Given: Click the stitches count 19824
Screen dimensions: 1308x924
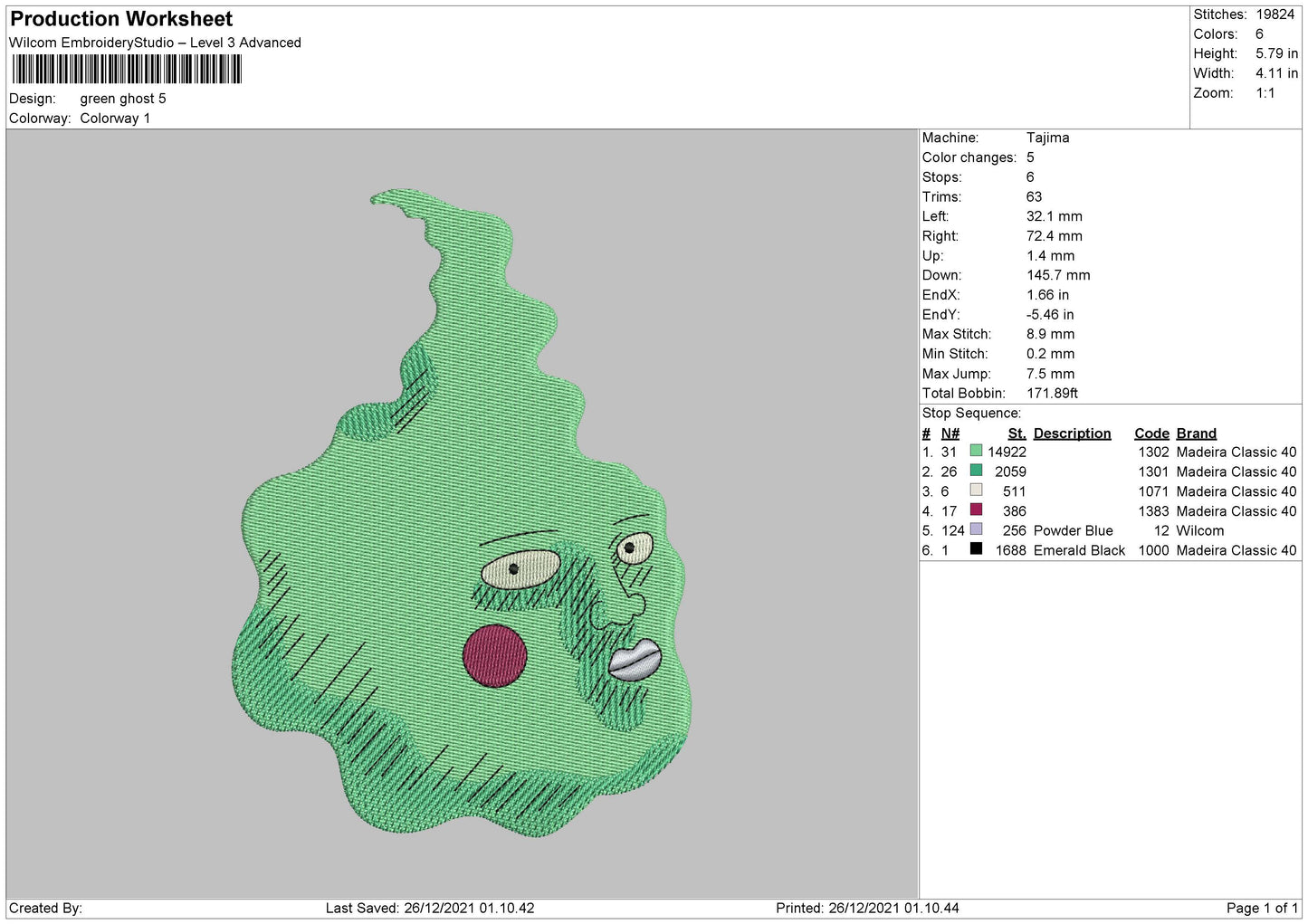Looking at the screenshot, I should point(1275,14).
